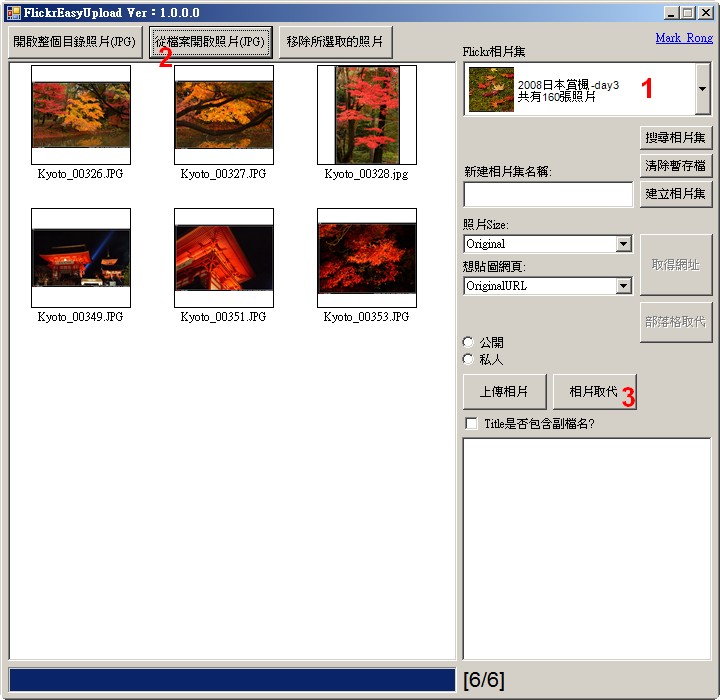
Task: Click 移除所選取的照片 button
Action: (x=335, y=42)
